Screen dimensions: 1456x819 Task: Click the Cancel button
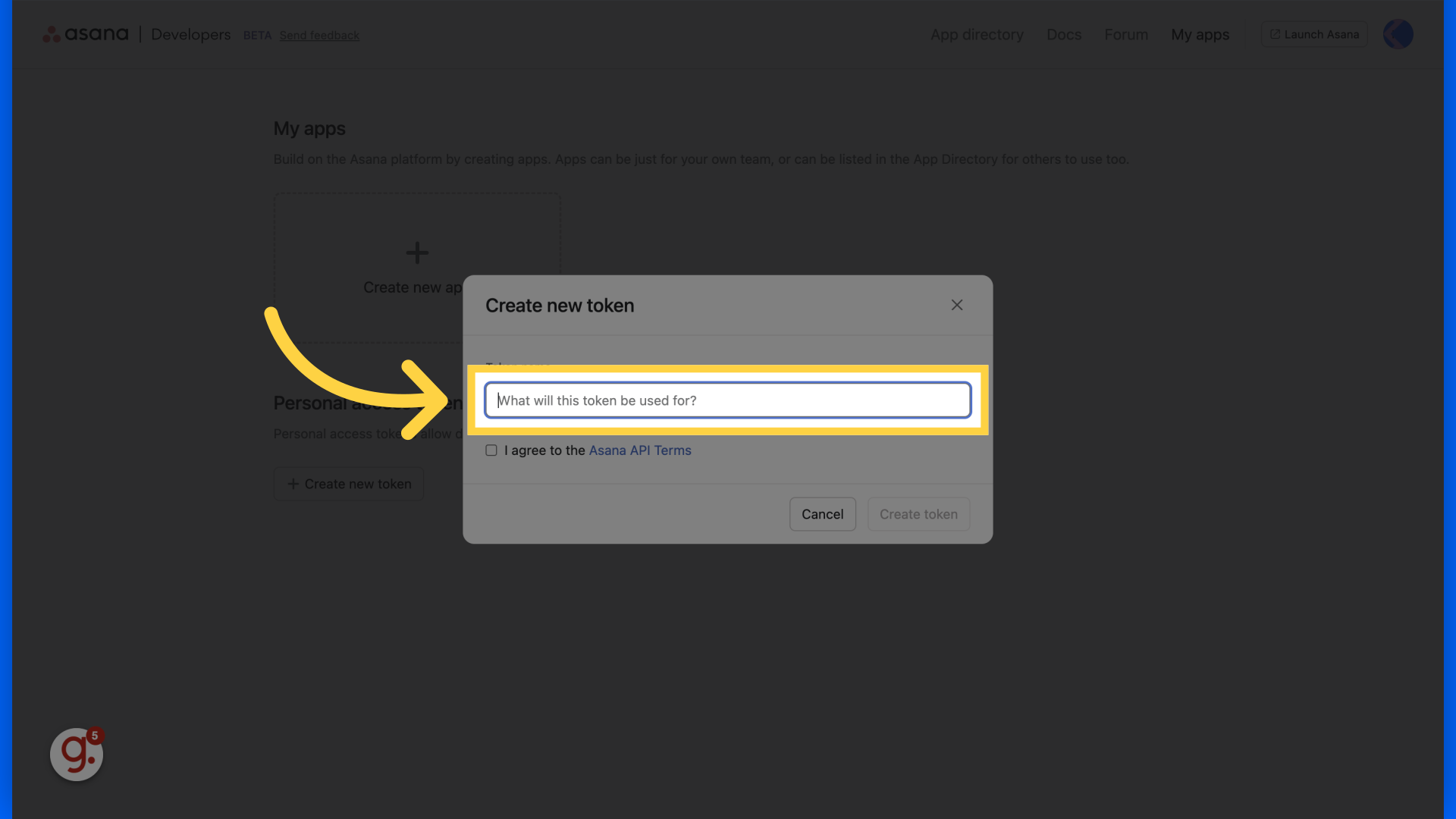823,514
